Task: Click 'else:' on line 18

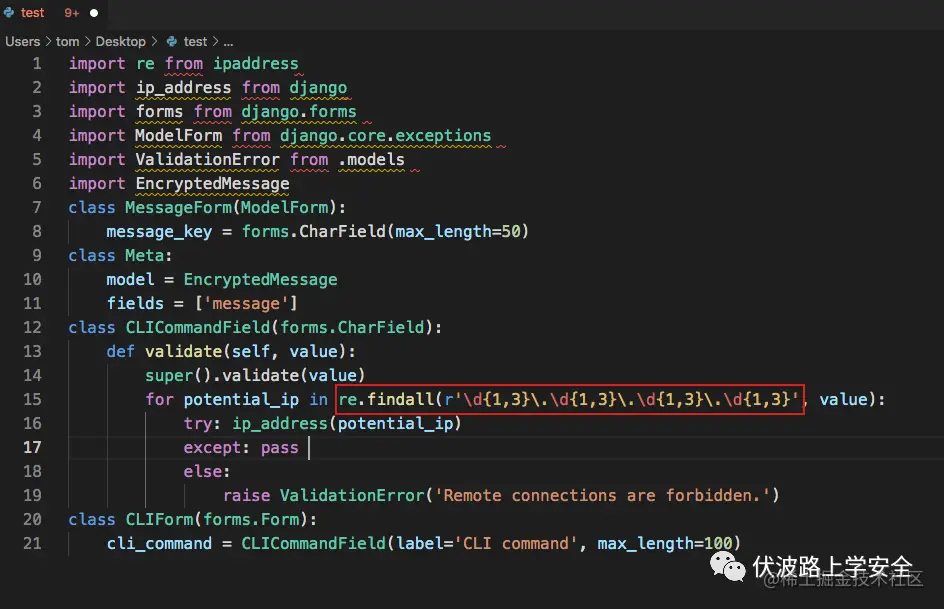Action: (206, 472)
